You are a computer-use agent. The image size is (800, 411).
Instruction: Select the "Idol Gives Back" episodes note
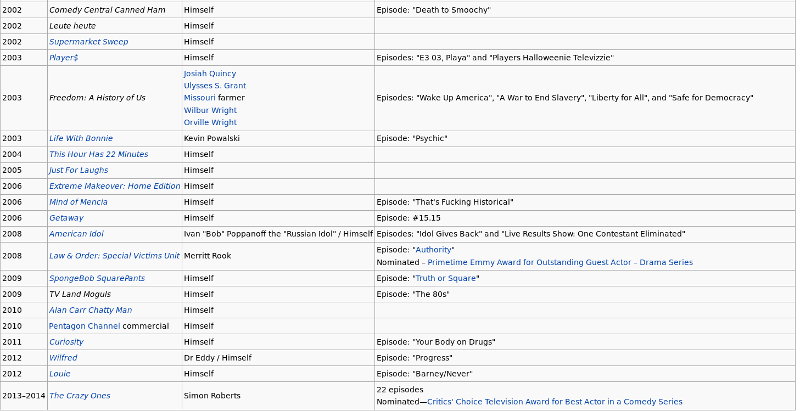(x=531, y=234)
